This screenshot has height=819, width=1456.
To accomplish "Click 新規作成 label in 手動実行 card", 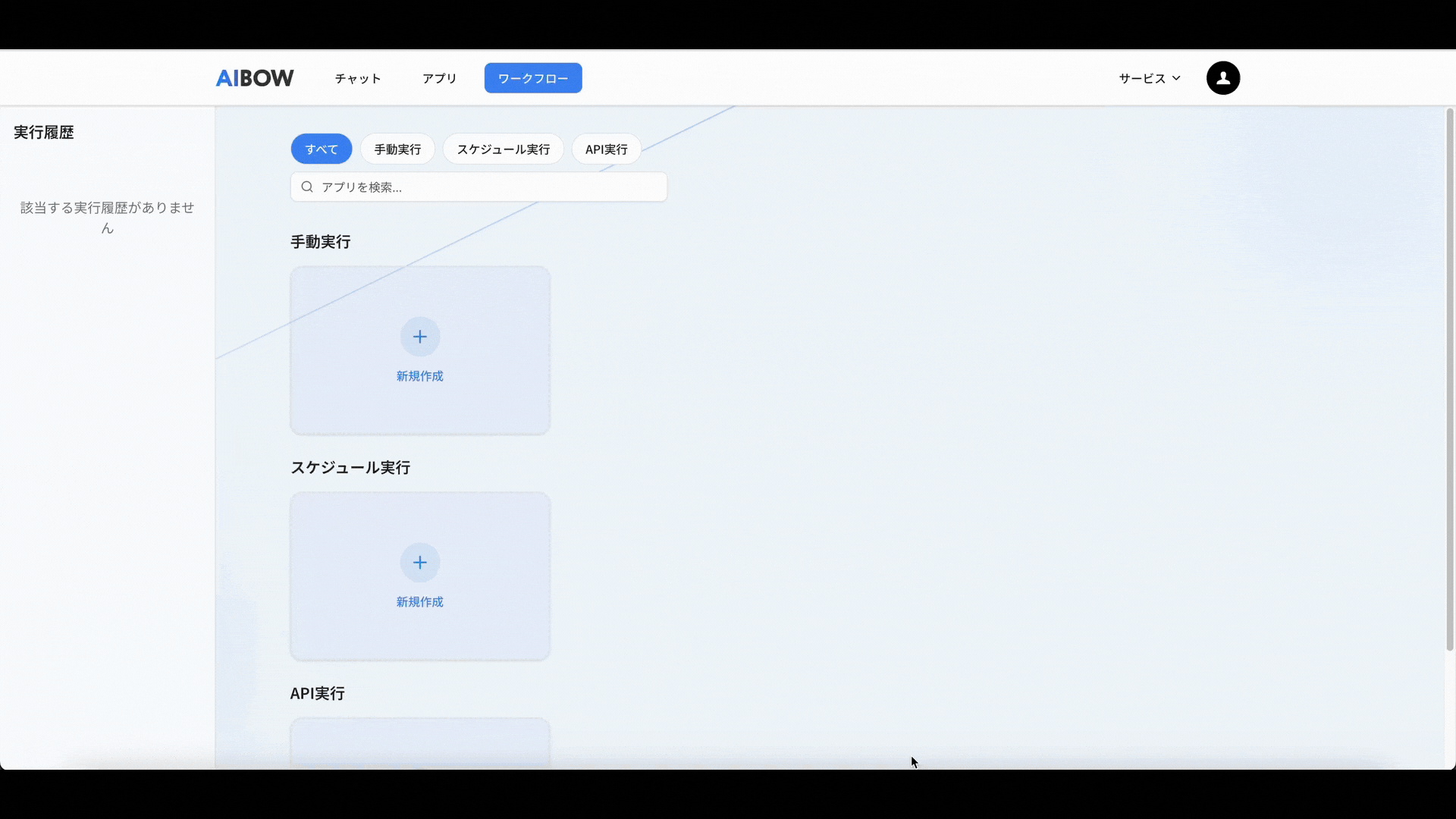I will click(420, 376).
